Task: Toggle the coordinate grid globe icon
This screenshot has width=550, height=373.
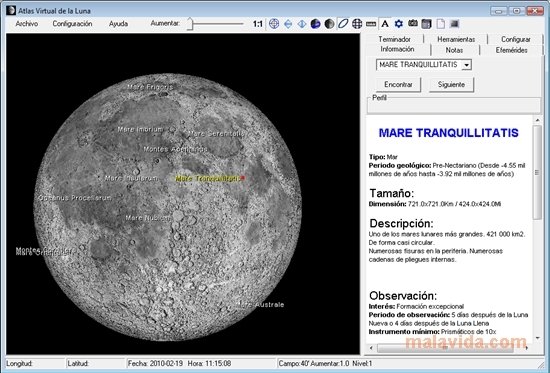Action: coord(357,24)
